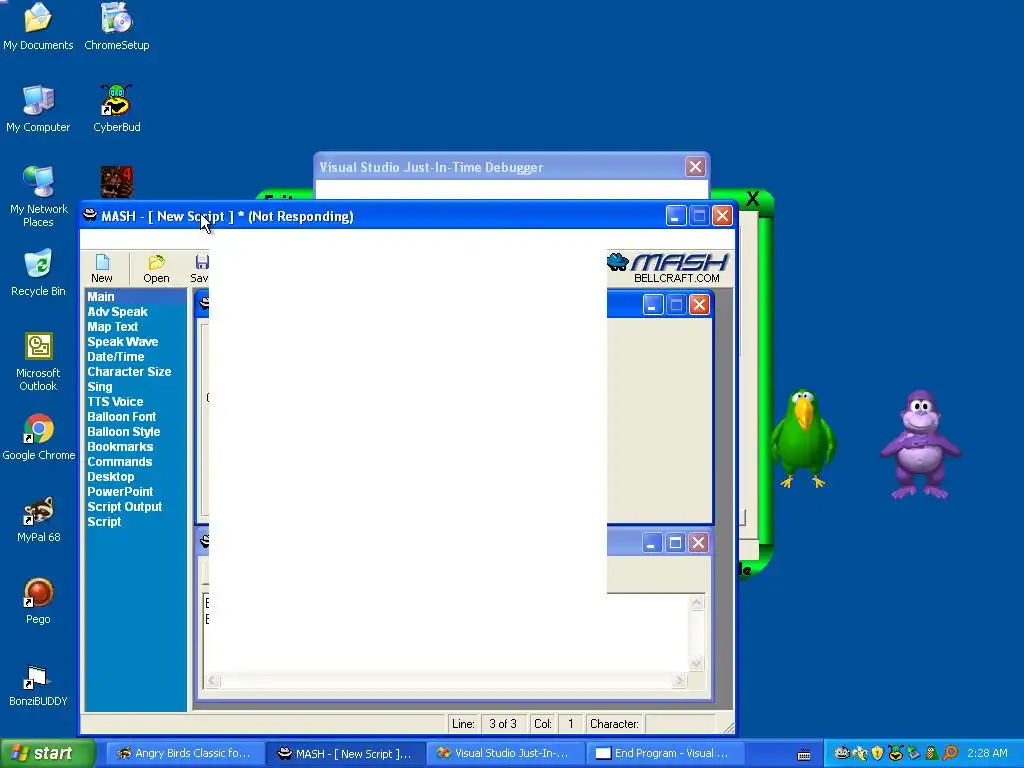This screenshot has height=768, width=1024.
Task: Open the TTS Voice sidebar section
Action: [x=115, y=402]
